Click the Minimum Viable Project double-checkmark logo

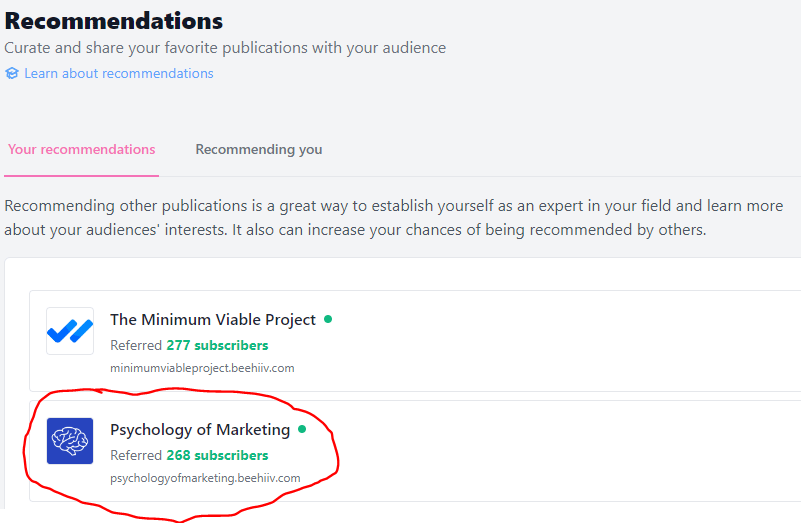70,331
